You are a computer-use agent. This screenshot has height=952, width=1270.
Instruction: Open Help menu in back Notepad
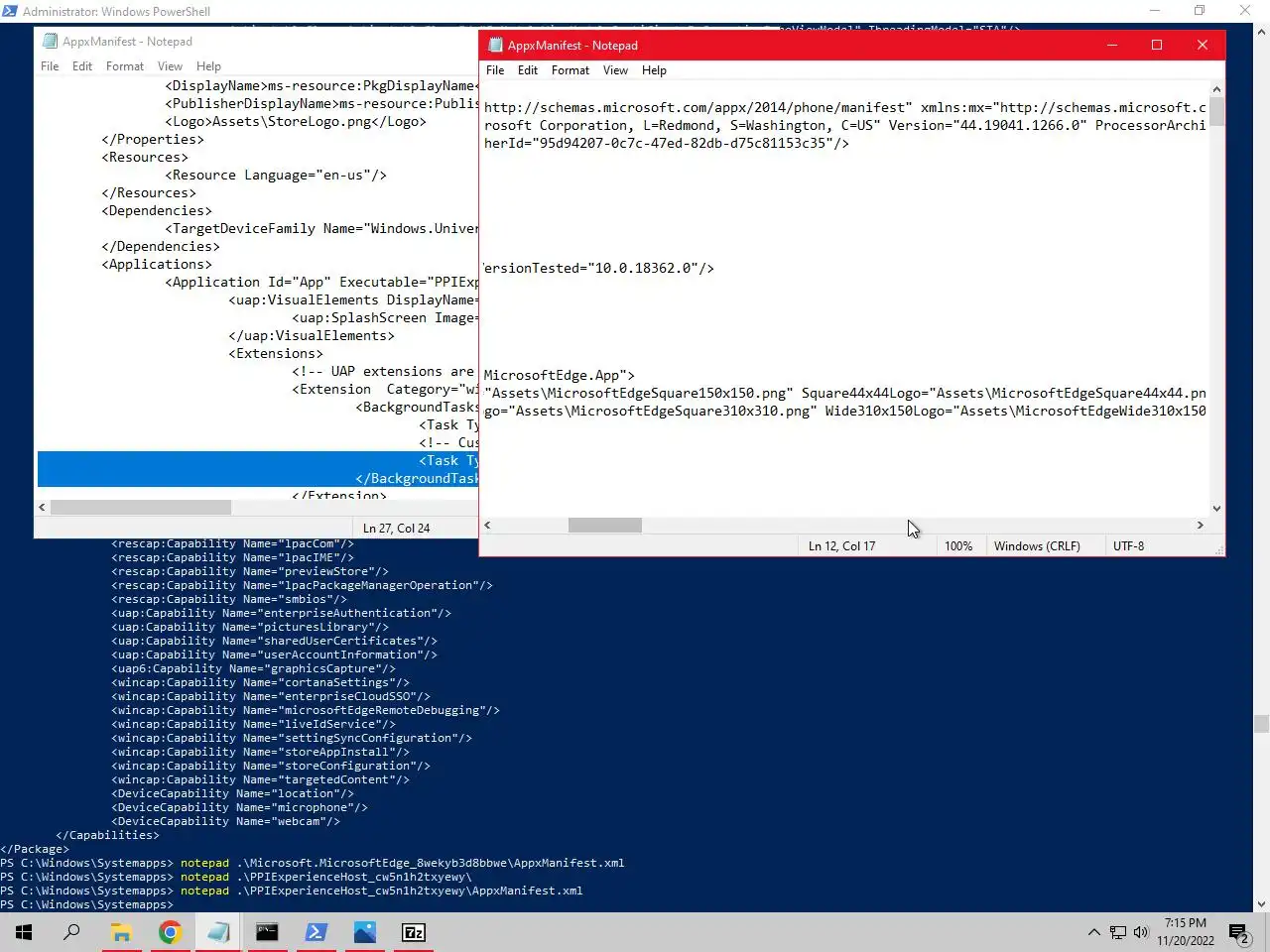pos(208,66)
